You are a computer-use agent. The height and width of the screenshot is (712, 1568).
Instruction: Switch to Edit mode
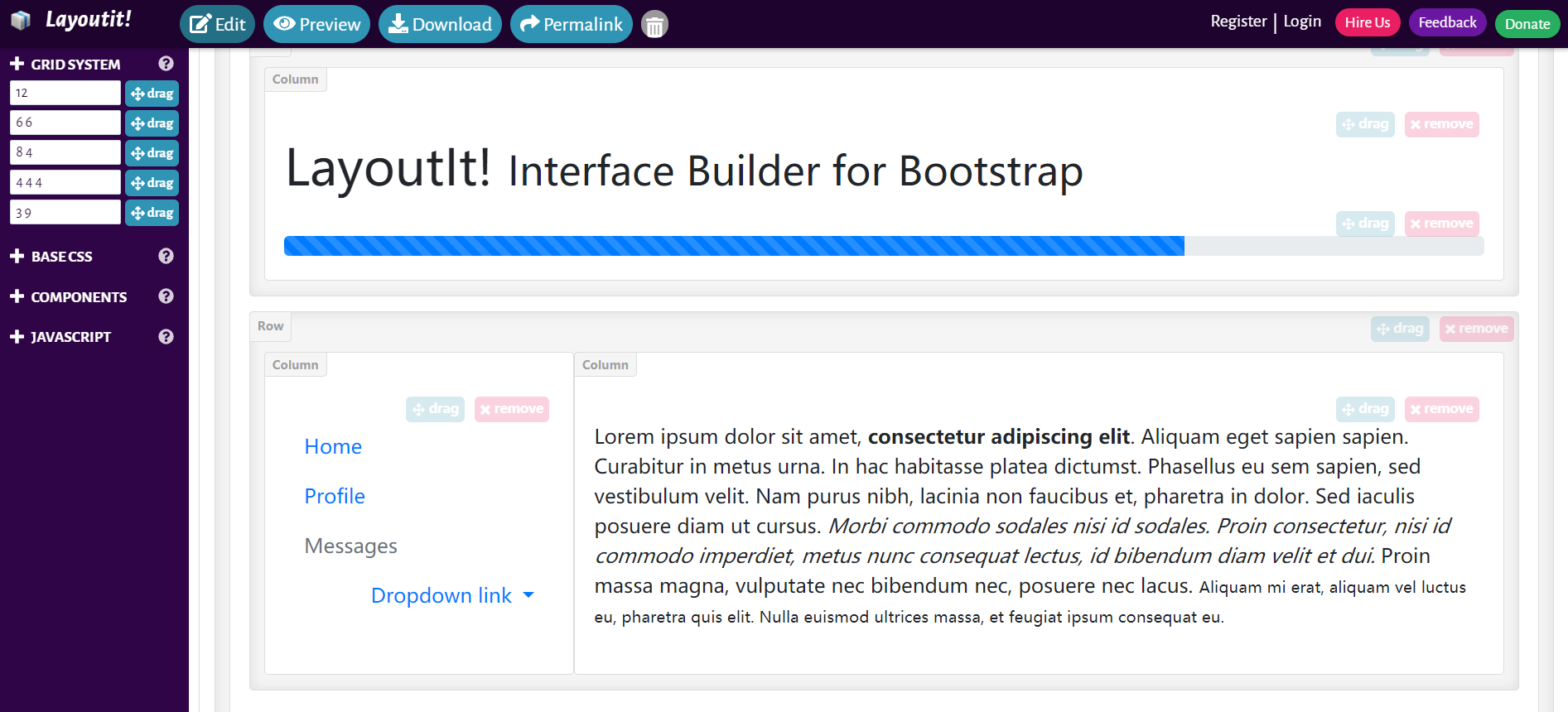[x=218, y=24]
